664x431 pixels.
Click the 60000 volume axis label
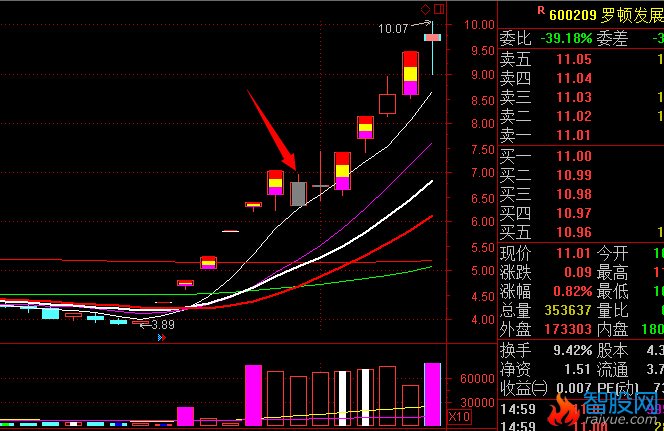coord(477,379)
